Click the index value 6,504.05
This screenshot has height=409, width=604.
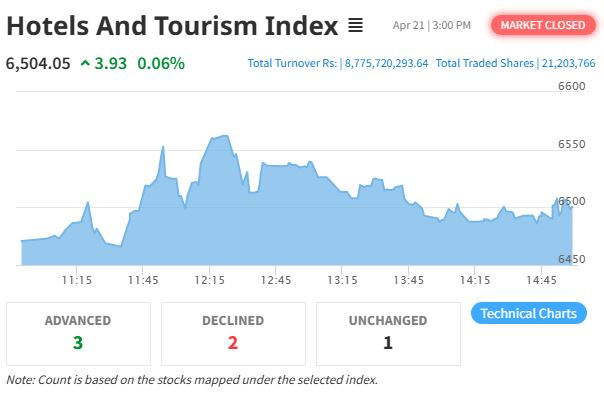[38, 64]
